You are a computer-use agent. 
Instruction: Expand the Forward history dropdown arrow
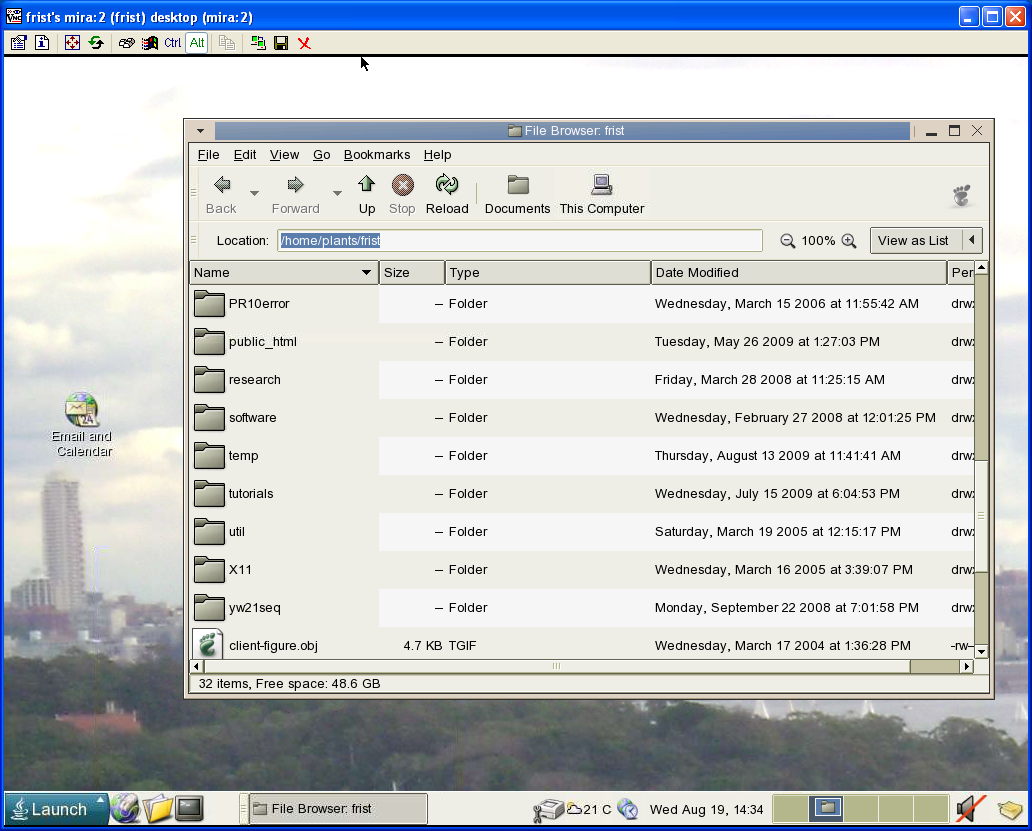337,193
